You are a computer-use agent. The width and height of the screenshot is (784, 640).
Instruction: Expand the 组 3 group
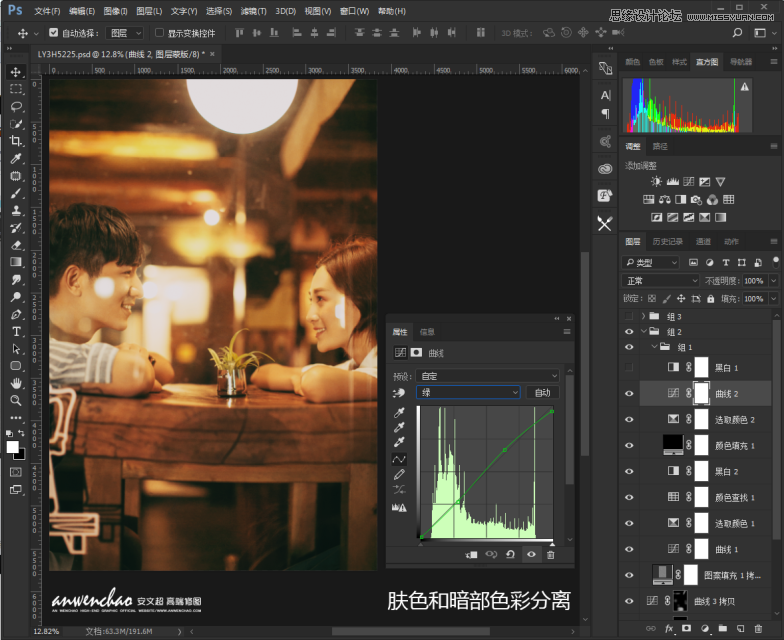point(644,316)
